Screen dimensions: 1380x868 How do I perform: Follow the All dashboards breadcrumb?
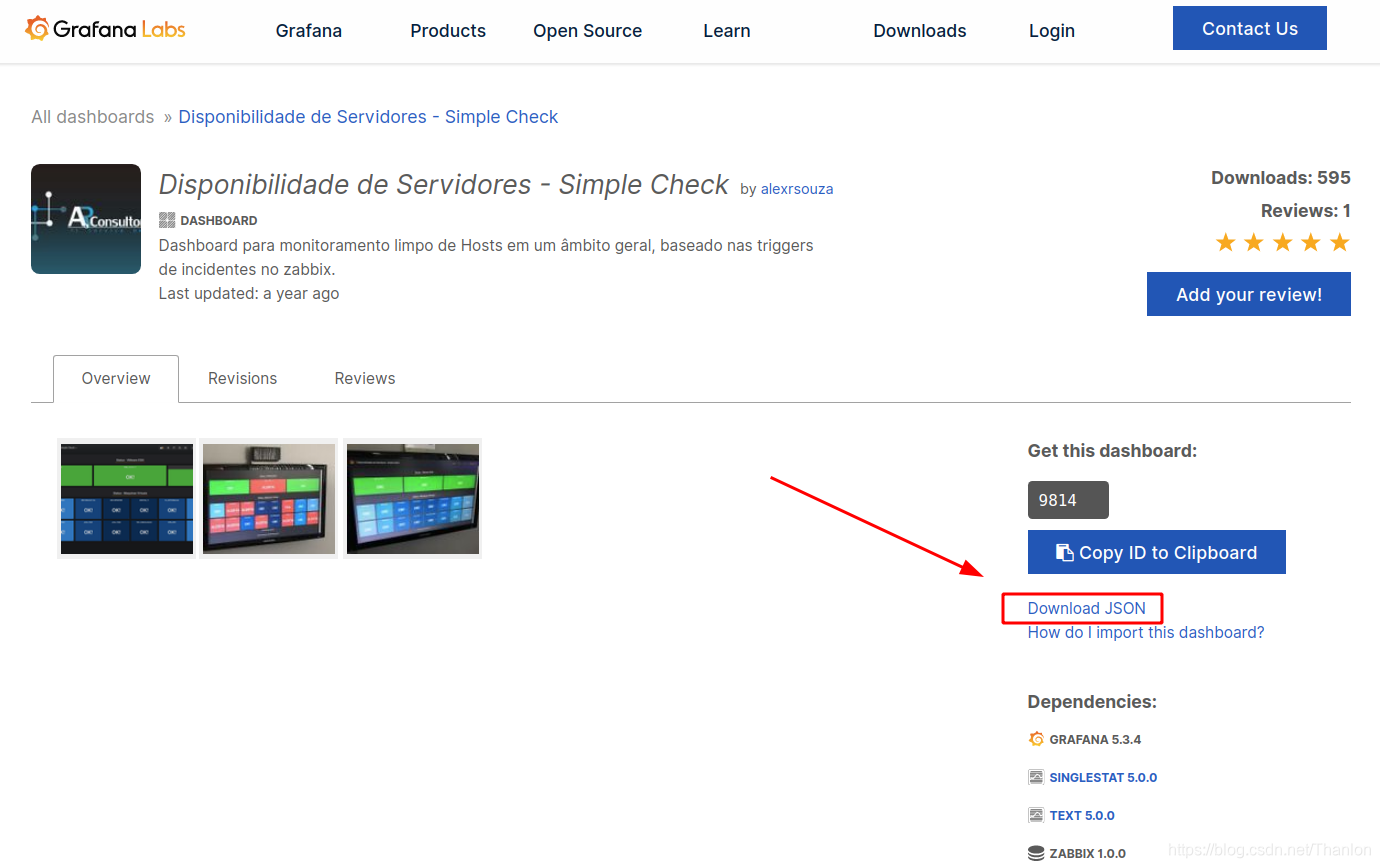coord(93,117)
